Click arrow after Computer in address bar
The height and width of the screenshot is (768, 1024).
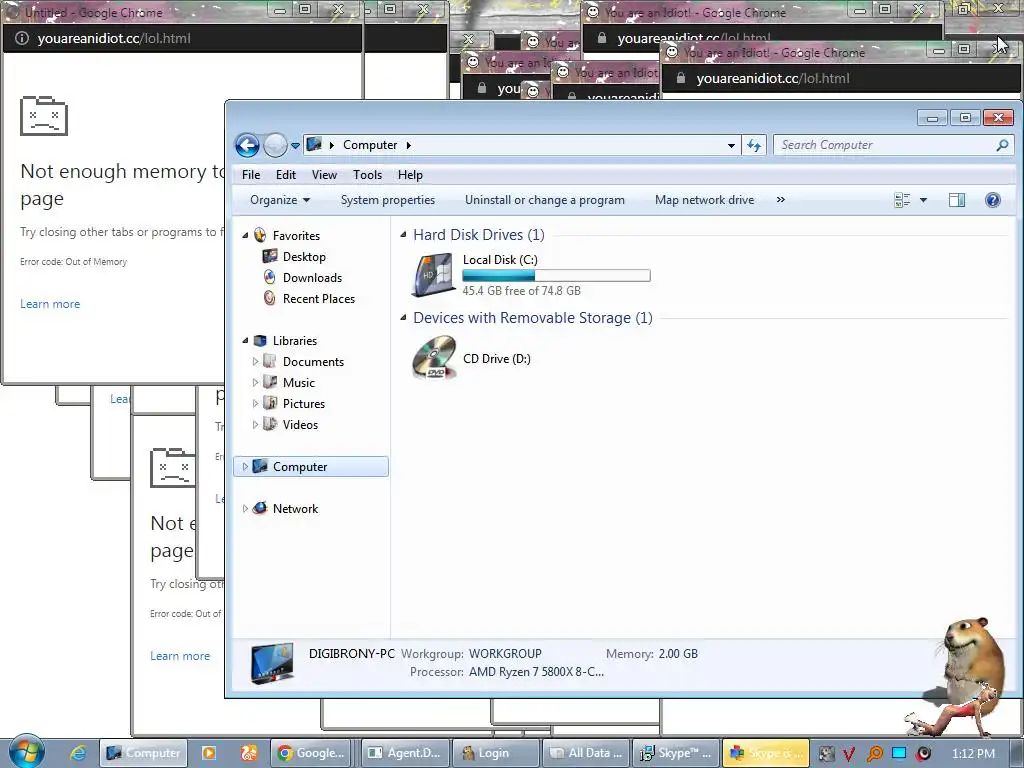(x=408, y=145)
